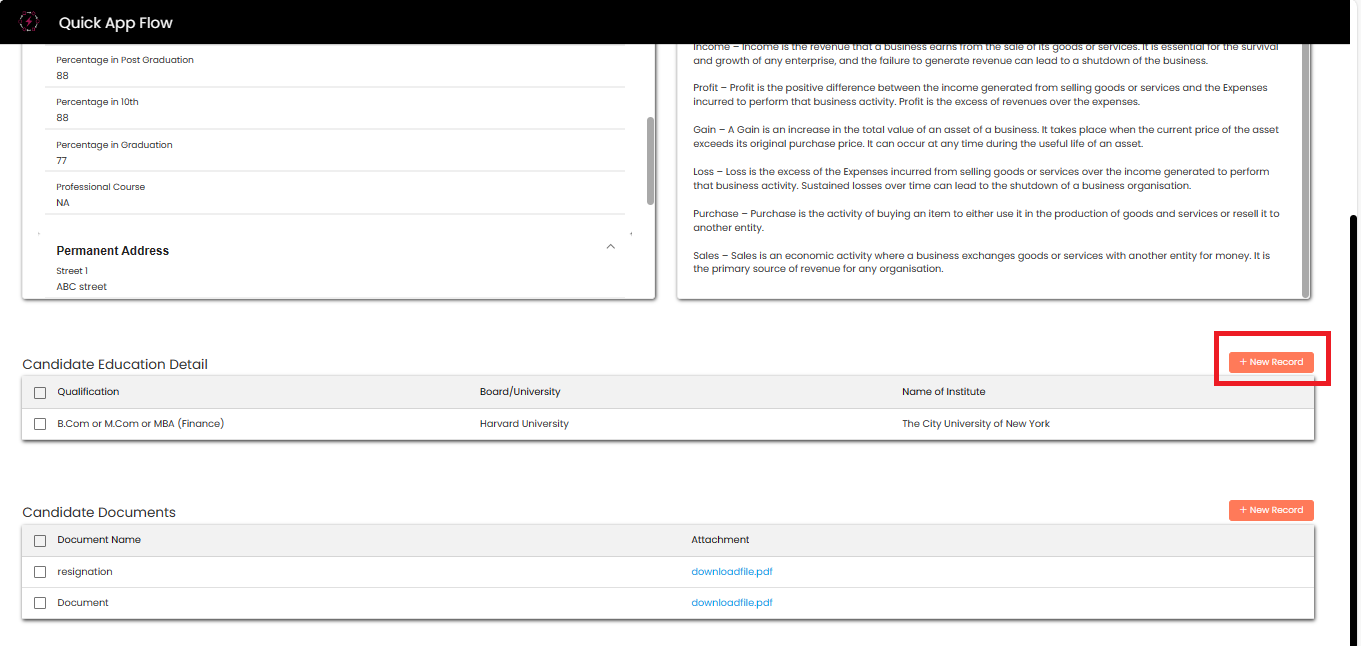The image size is (1361, 646).
Task: Check the B.Com or M.Com row checkbox
Action: tap(40, 424)
